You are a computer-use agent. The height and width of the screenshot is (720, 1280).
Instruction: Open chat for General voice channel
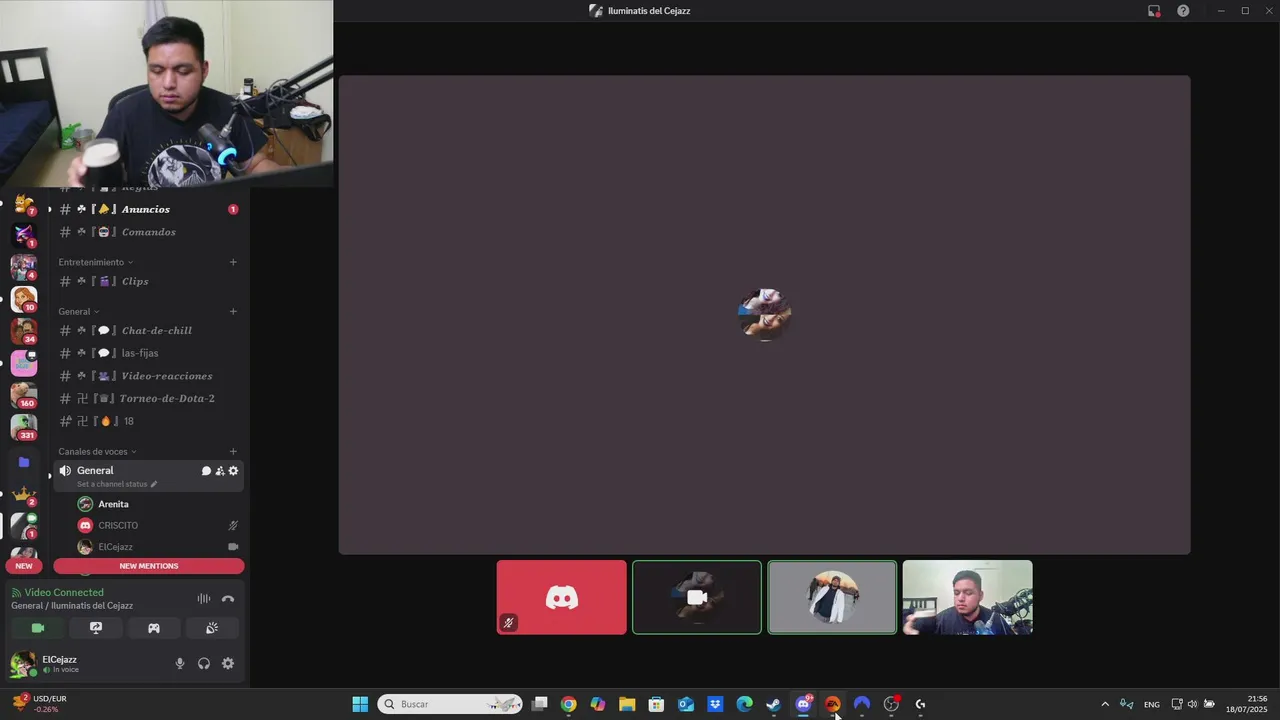tap(206, 471)
